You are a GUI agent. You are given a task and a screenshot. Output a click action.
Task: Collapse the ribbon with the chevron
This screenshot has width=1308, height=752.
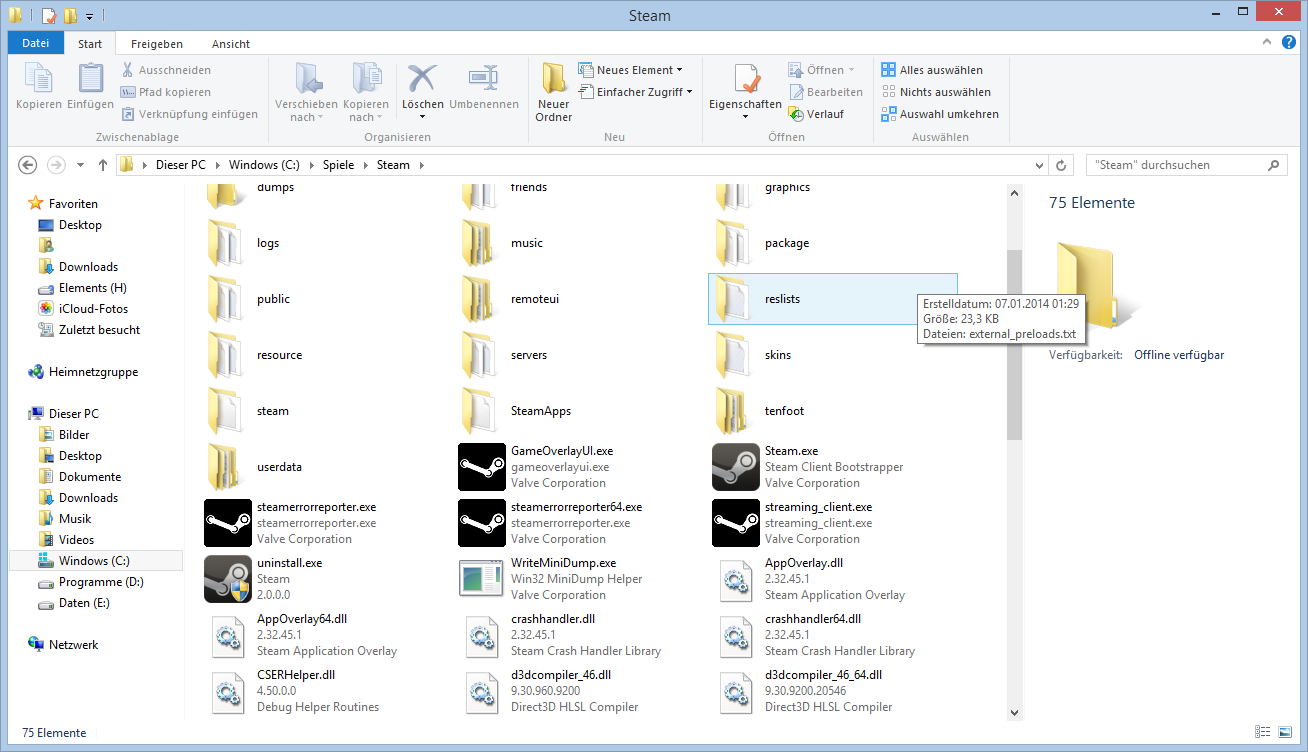pyautogui.click(x=1268, y=43)
